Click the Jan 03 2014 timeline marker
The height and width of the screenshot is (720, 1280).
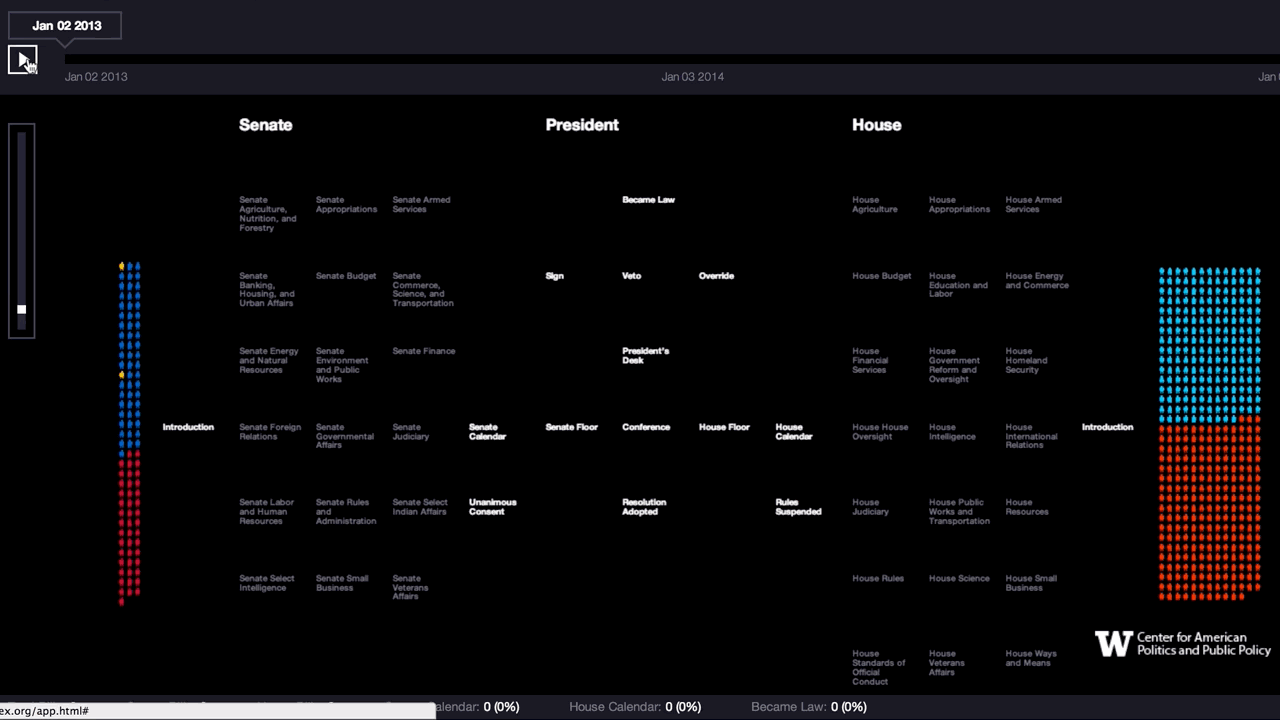click(x=692, y=77)
